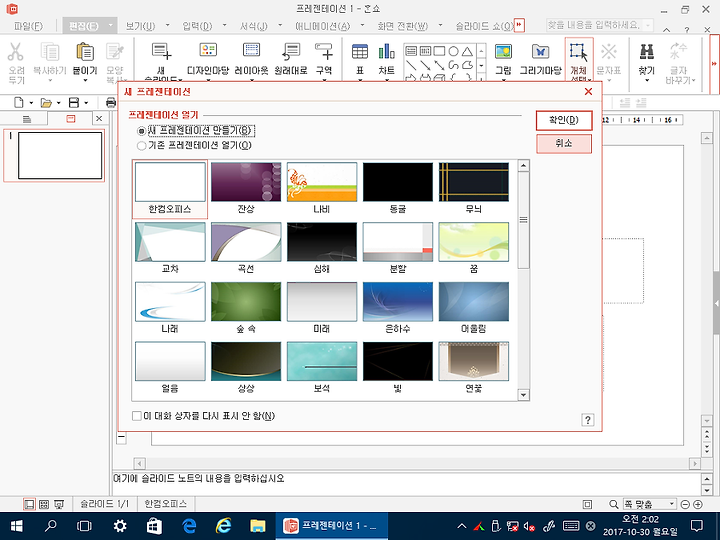Screen dimensions: 720x540
Task: Click the dialog help question mark button
Action: (x=588, y=420)
